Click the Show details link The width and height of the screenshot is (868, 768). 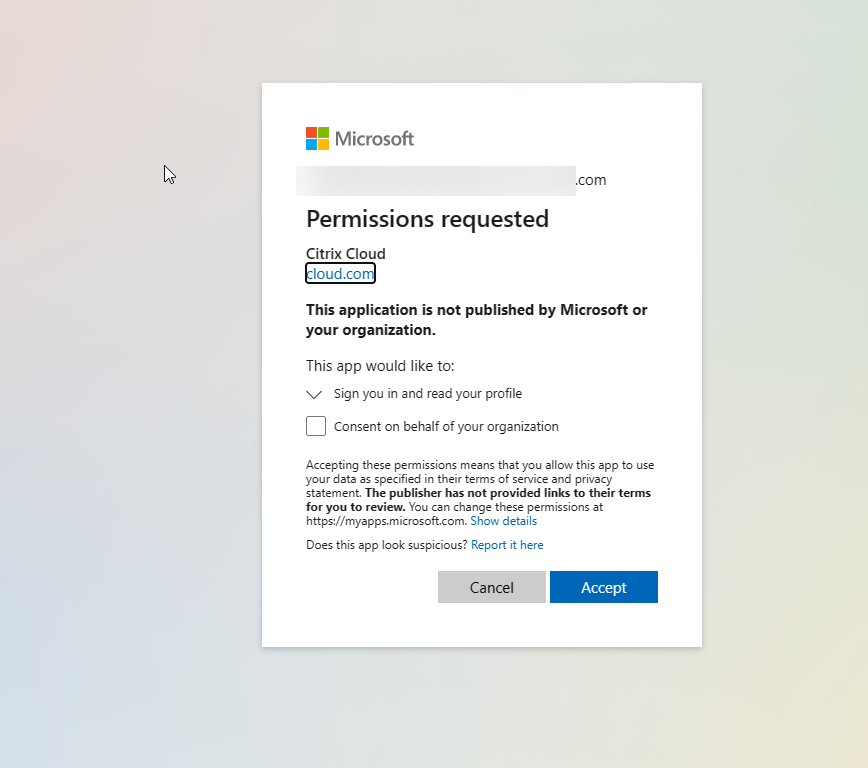click(503, 521)
